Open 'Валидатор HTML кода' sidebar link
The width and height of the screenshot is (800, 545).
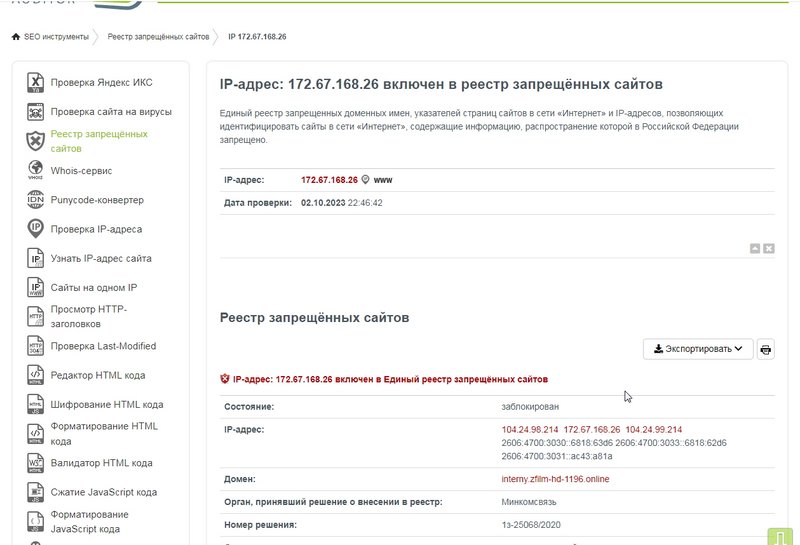click(x=102, y=463)
